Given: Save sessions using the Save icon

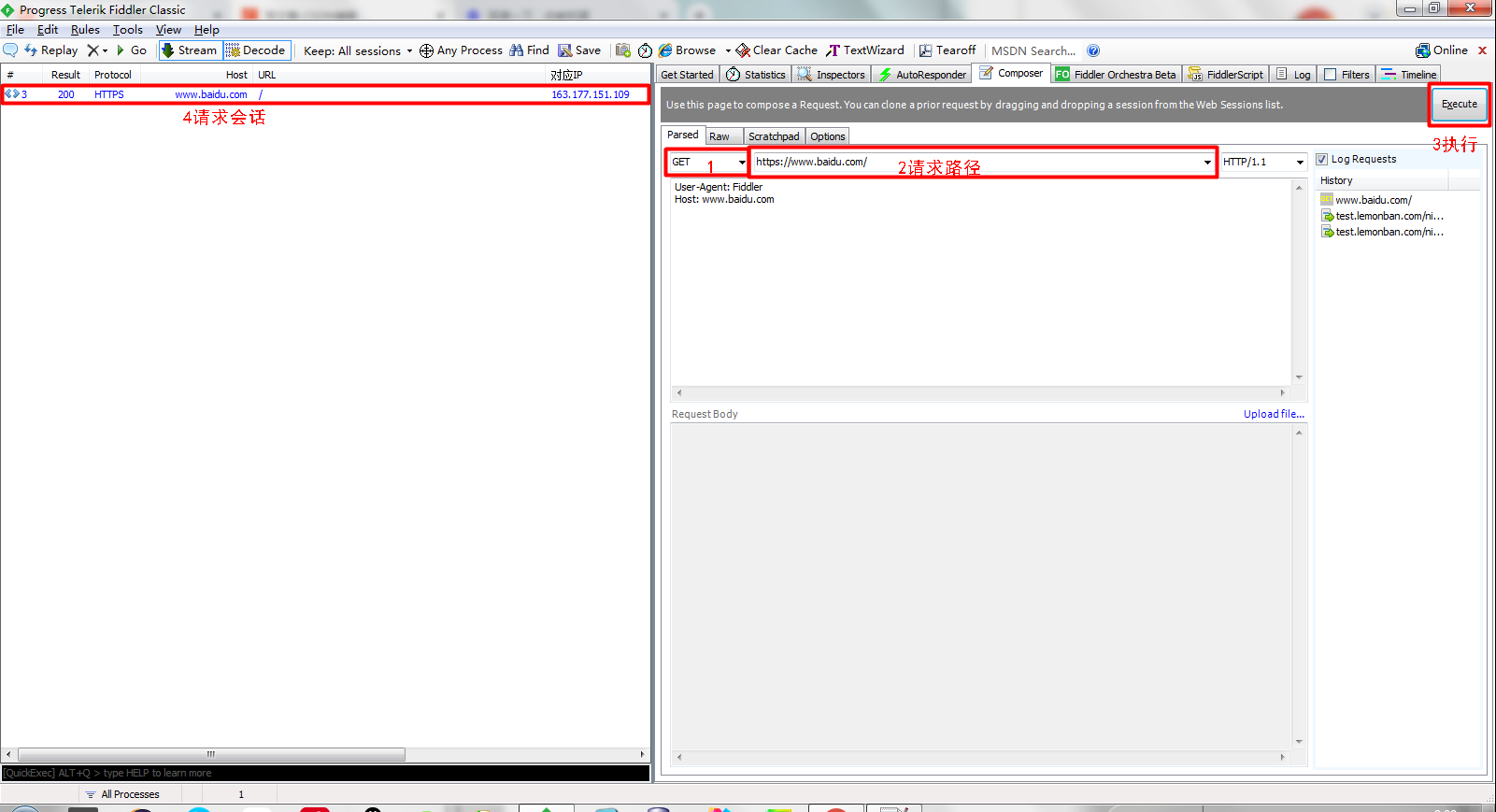Looking at the screenshot, I should tap(579, 50).
